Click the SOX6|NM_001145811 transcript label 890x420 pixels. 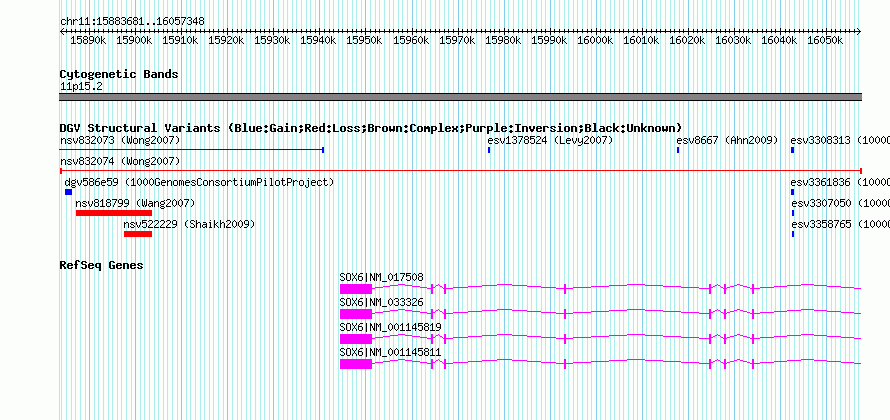point(391,352)
